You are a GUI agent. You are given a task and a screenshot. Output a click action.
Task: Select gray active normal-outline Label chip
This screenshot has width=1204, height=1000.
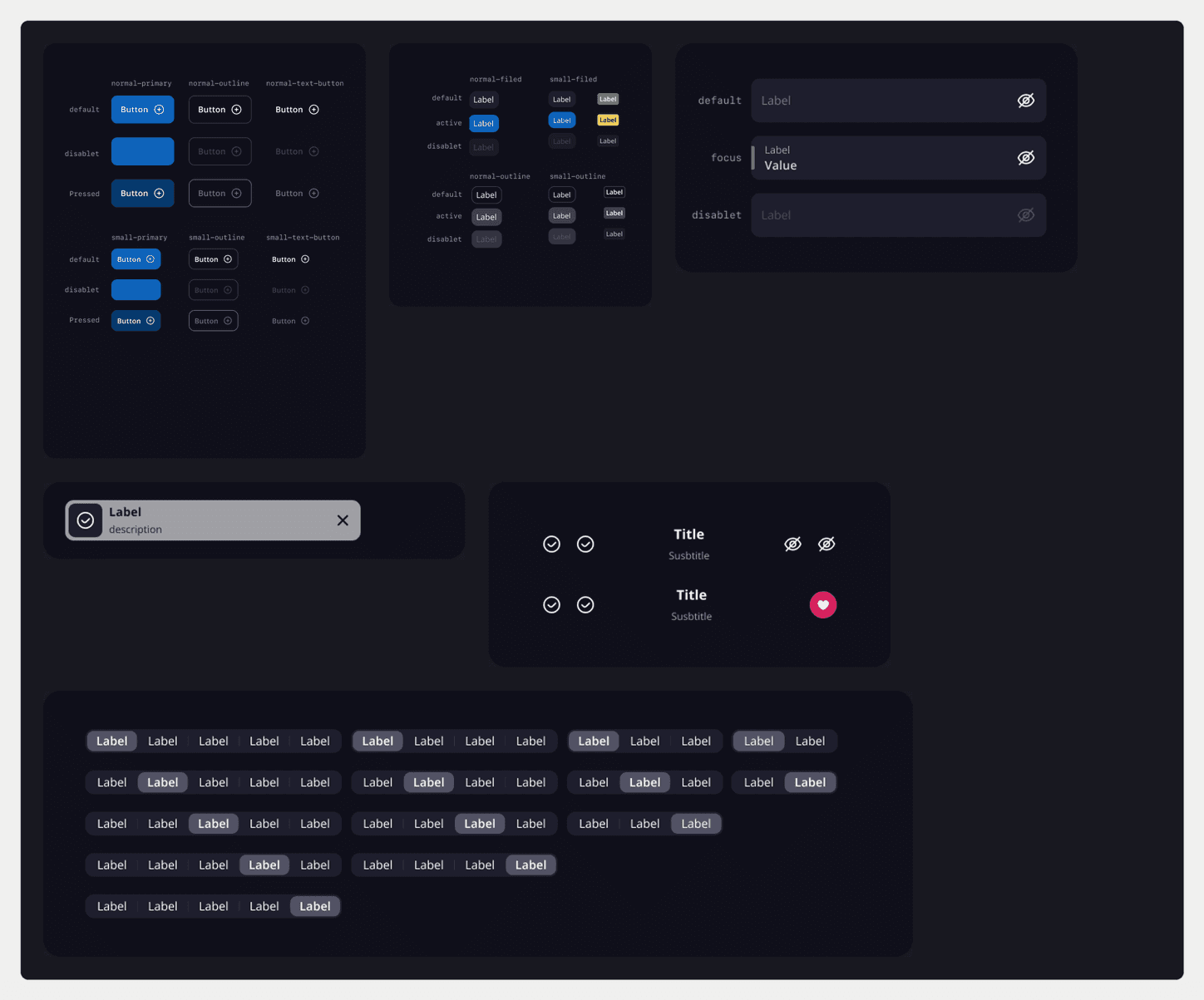click(486, 217)
